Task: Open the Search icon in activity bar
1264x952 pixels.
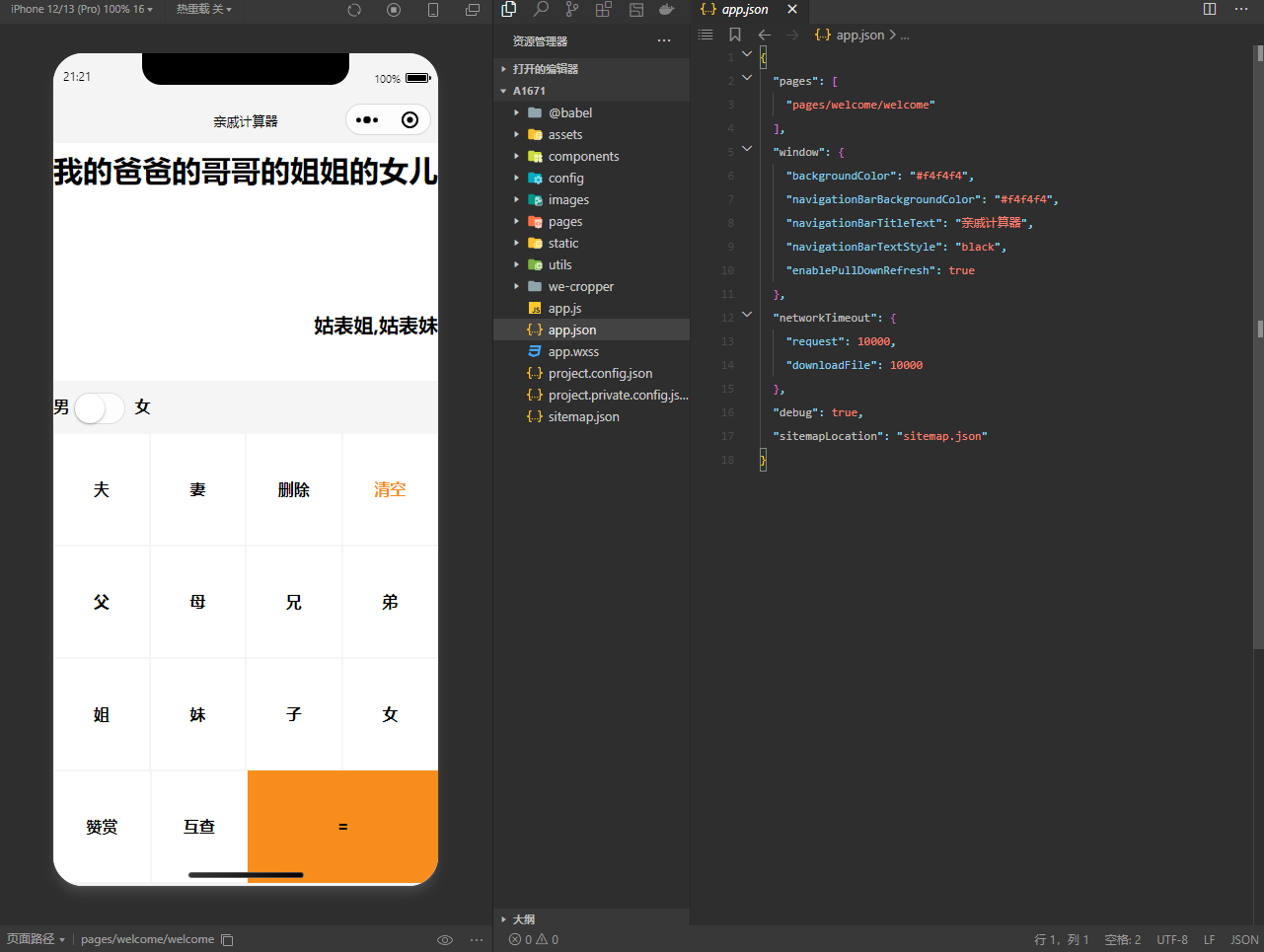Action: tap(541, 9)
